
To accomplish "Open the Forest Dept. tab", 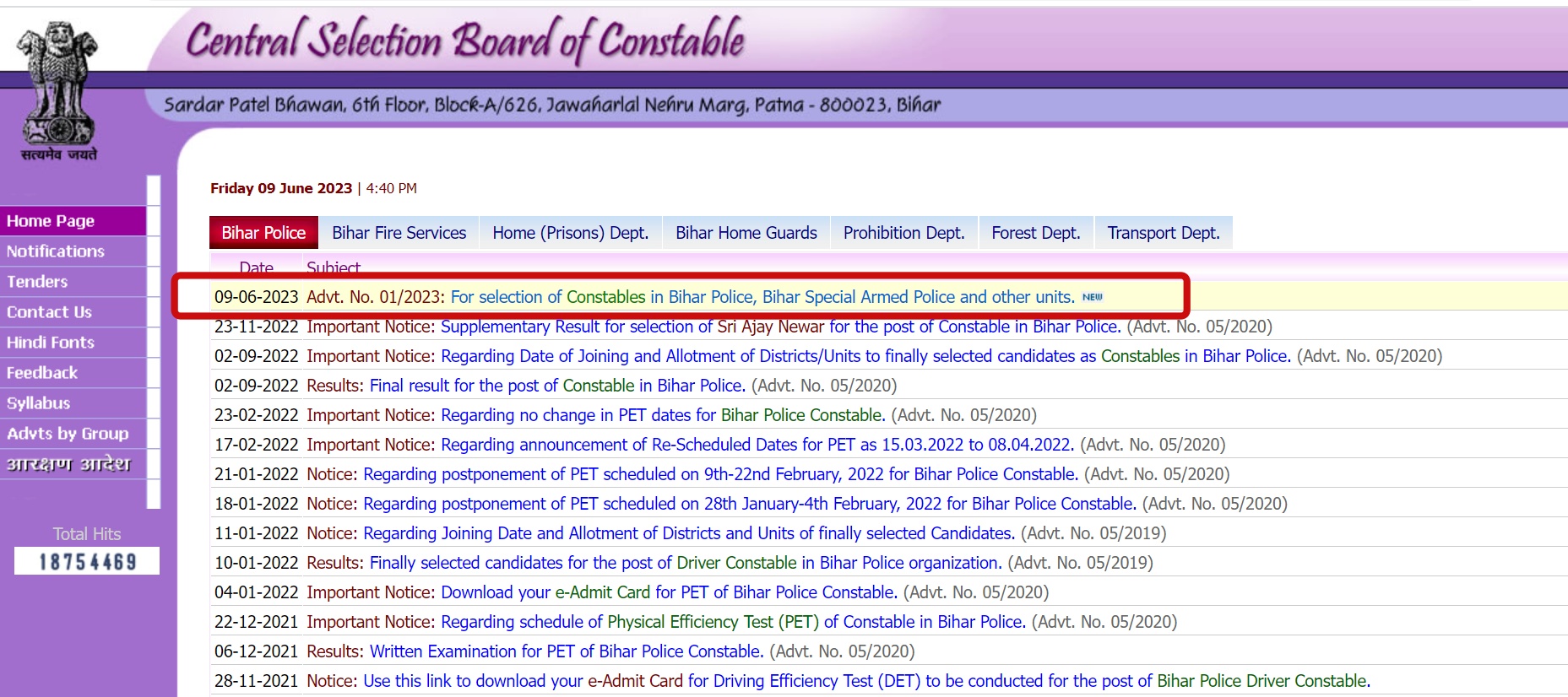I will (1035, 233).
